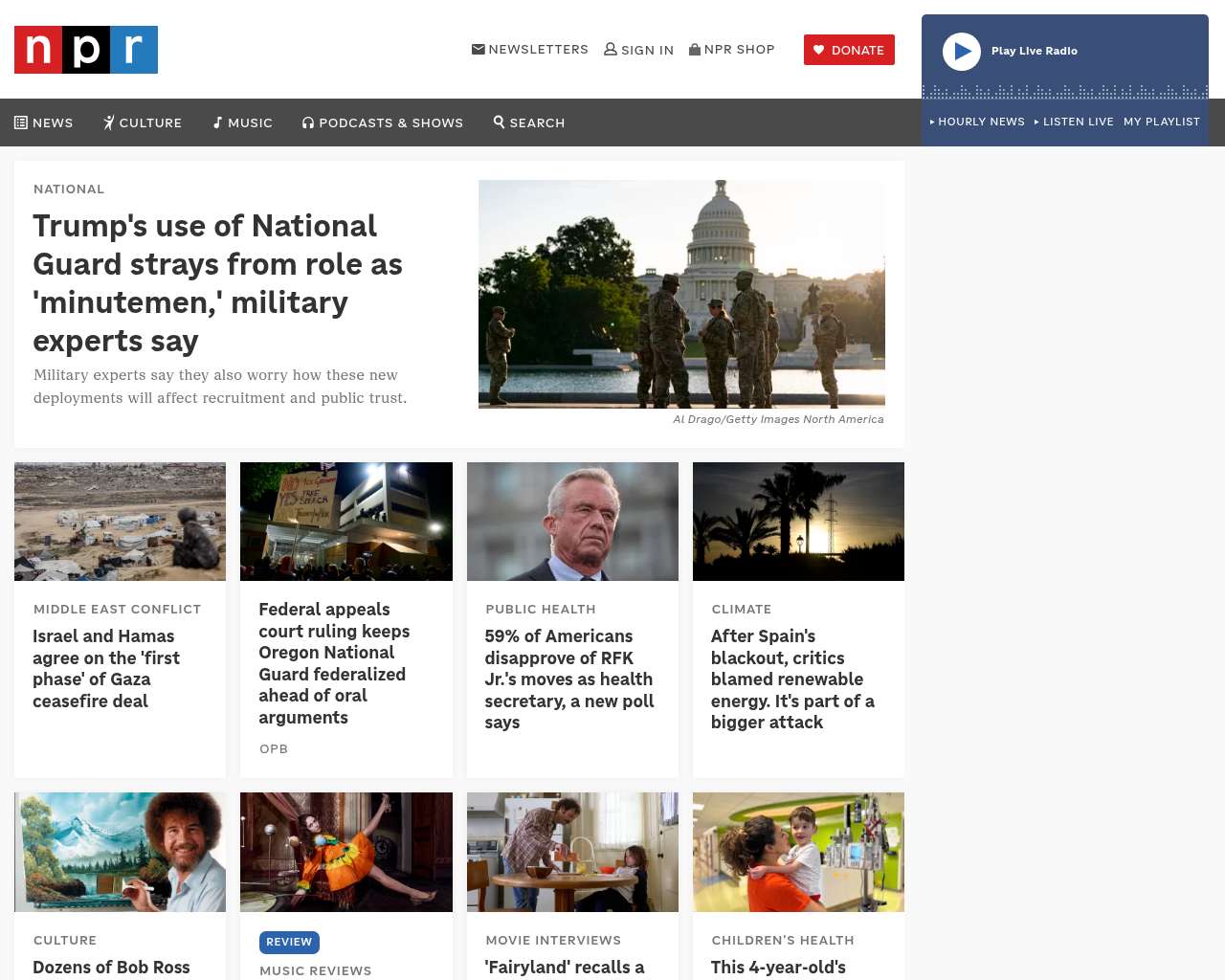Open the Children's Health category
The width and height of the screenshot is (1225, 980).
click(783, 940)
